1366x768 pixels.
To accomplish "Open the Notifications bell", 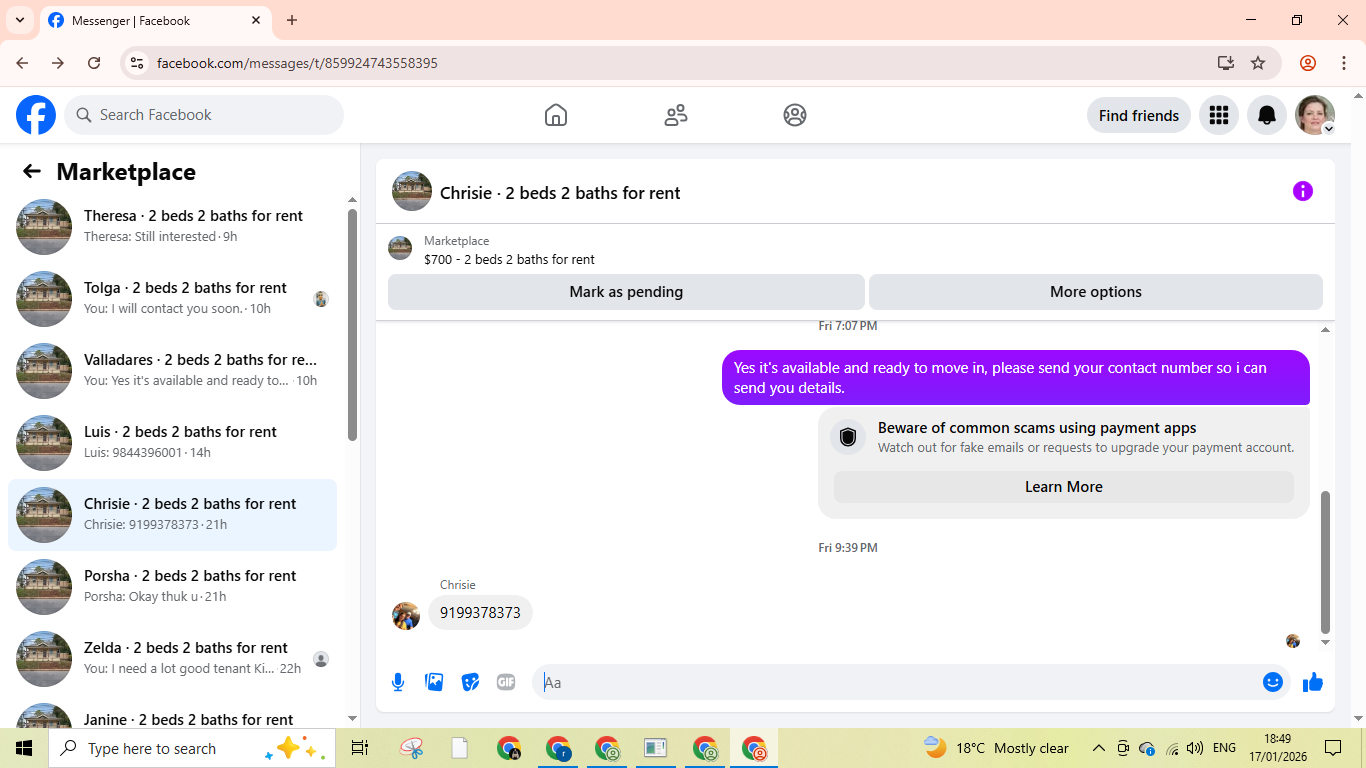I will point(1267,115).
